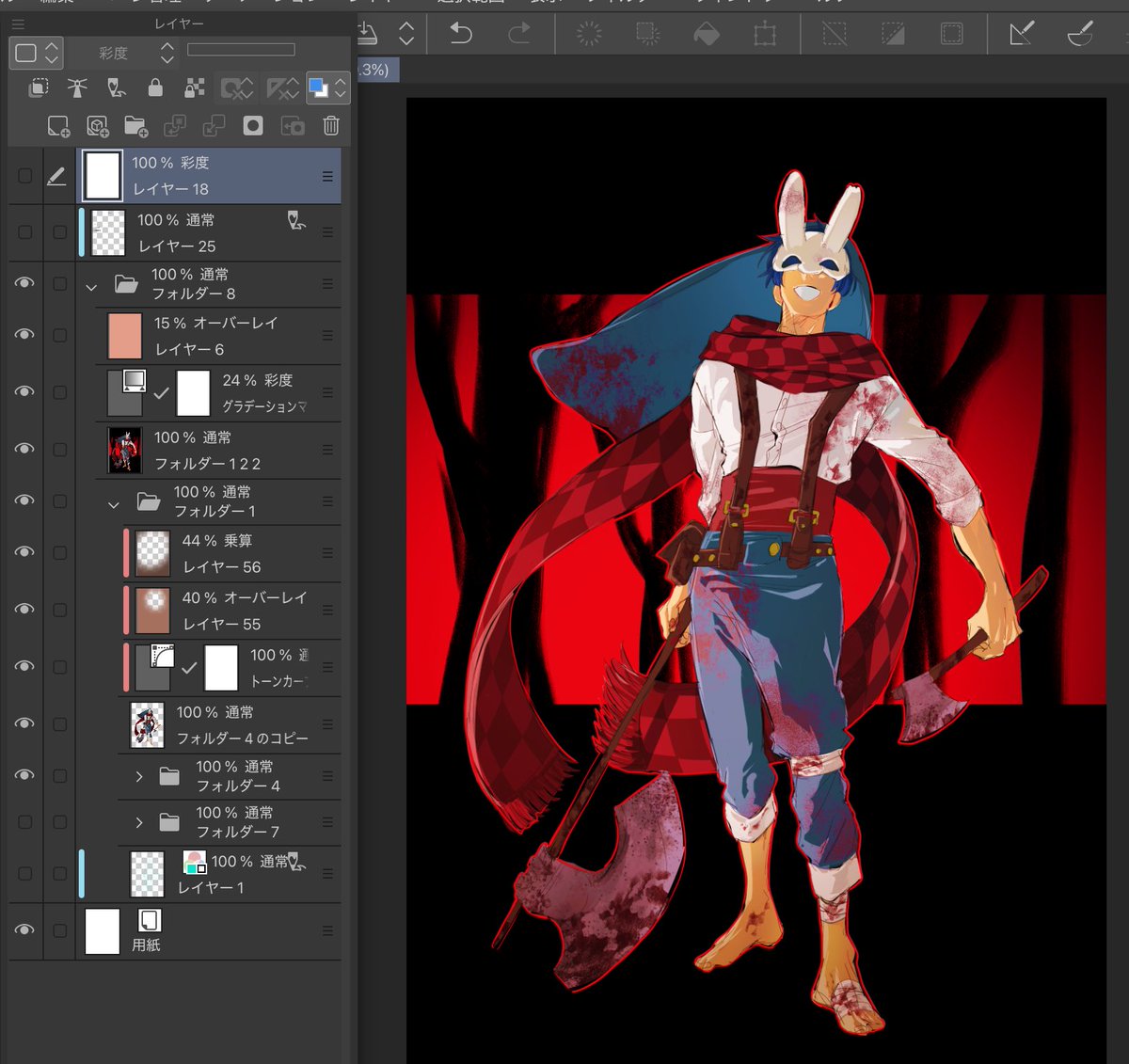Hide the gradient map layer
Screen dimensions: 1129x1064
coord(24,391)
